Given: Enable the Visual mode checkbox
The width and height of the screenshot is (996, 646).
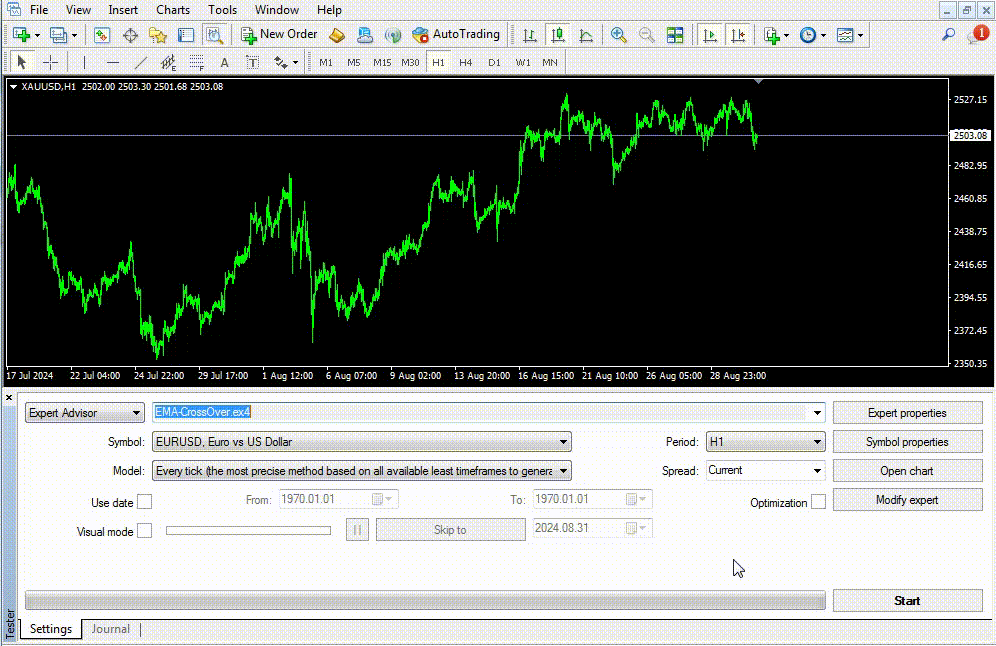Looking at the screenshot, I should click(x=144, y=531).
